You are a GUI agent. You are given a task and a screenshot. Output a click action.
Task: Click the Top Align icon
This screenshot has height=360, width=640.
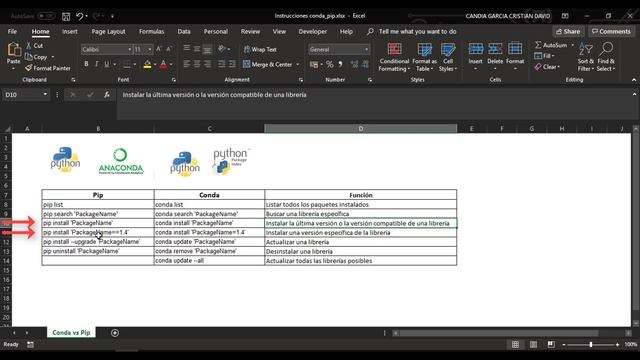[187, 49]
